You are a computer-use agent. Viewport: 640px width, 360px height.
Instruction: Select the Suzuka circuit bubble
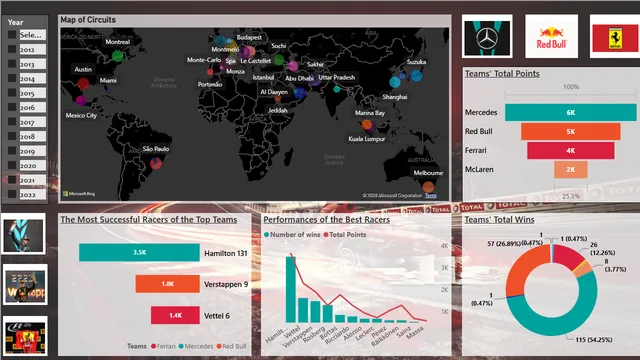[x=416, y=76]
